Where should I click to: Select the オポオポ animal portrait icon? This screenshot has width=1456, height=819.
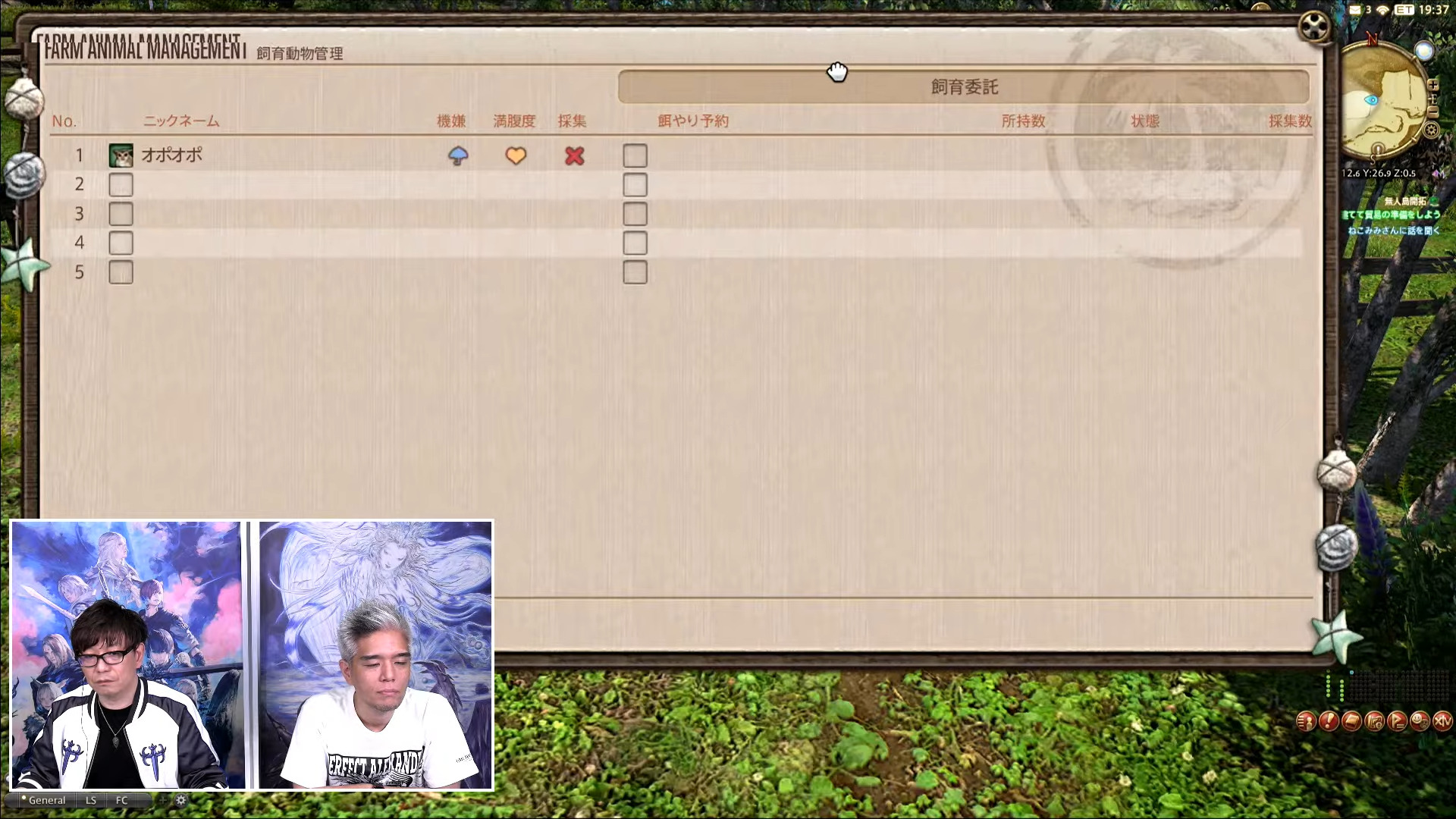(x=121, y=156)
